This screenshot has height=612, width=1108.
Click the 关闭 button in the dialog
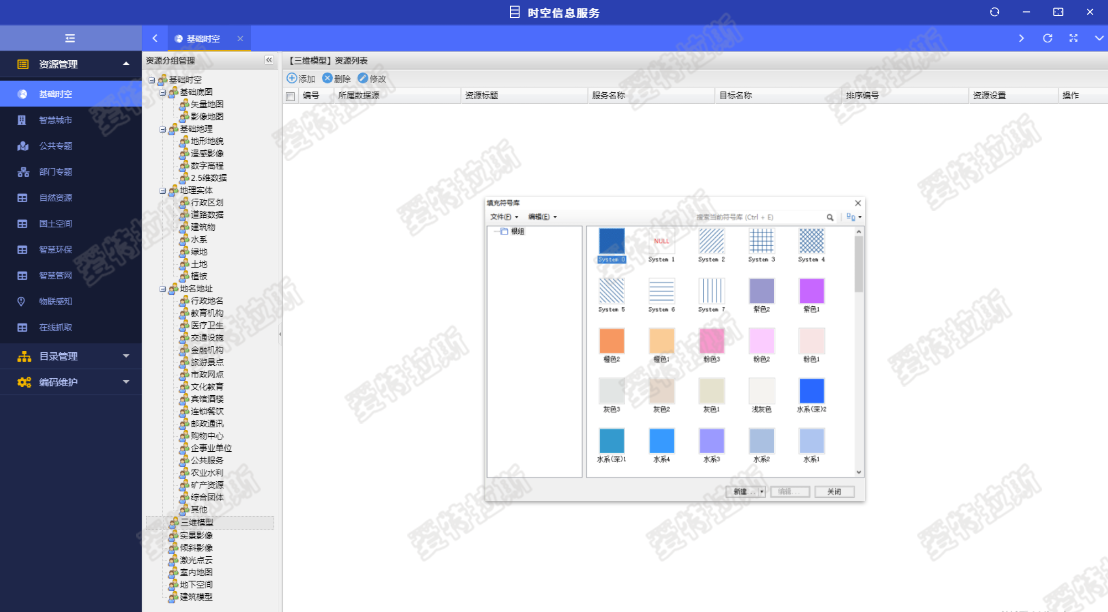pyautogui.click(x=834, y=492)
